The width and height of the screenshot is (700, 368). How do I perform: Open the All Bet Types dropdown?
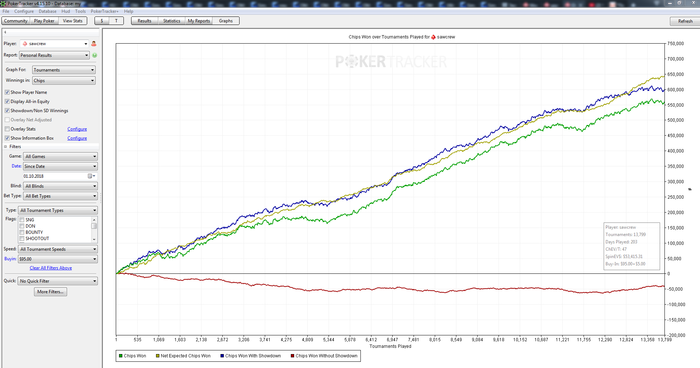click(x=60, y=196)
